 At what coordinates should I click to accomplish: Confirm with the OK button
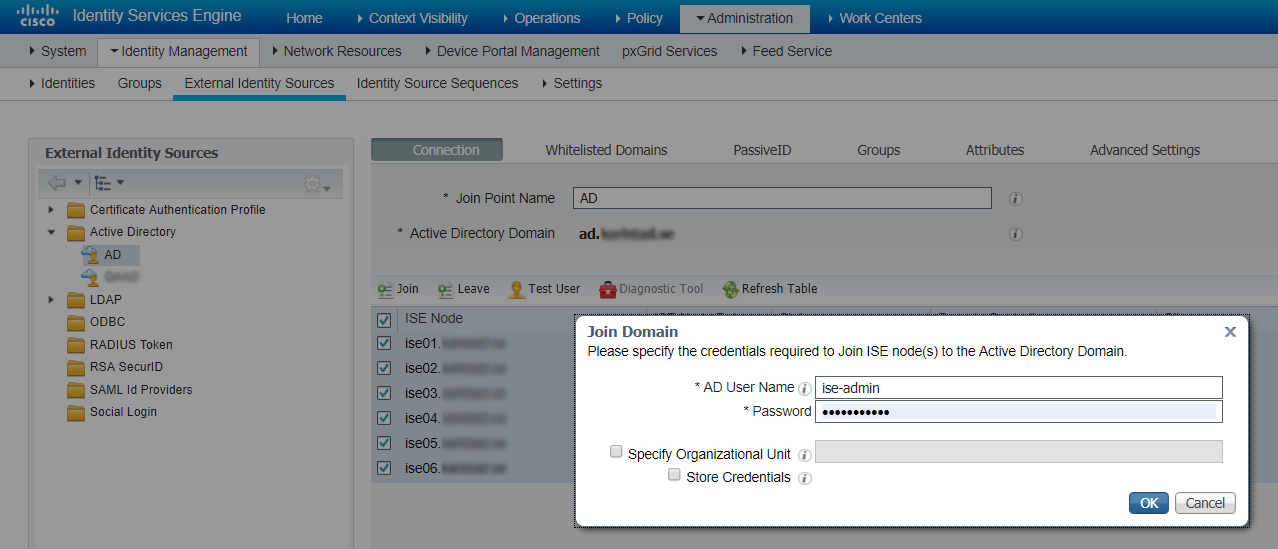[x=1149, y=503]
